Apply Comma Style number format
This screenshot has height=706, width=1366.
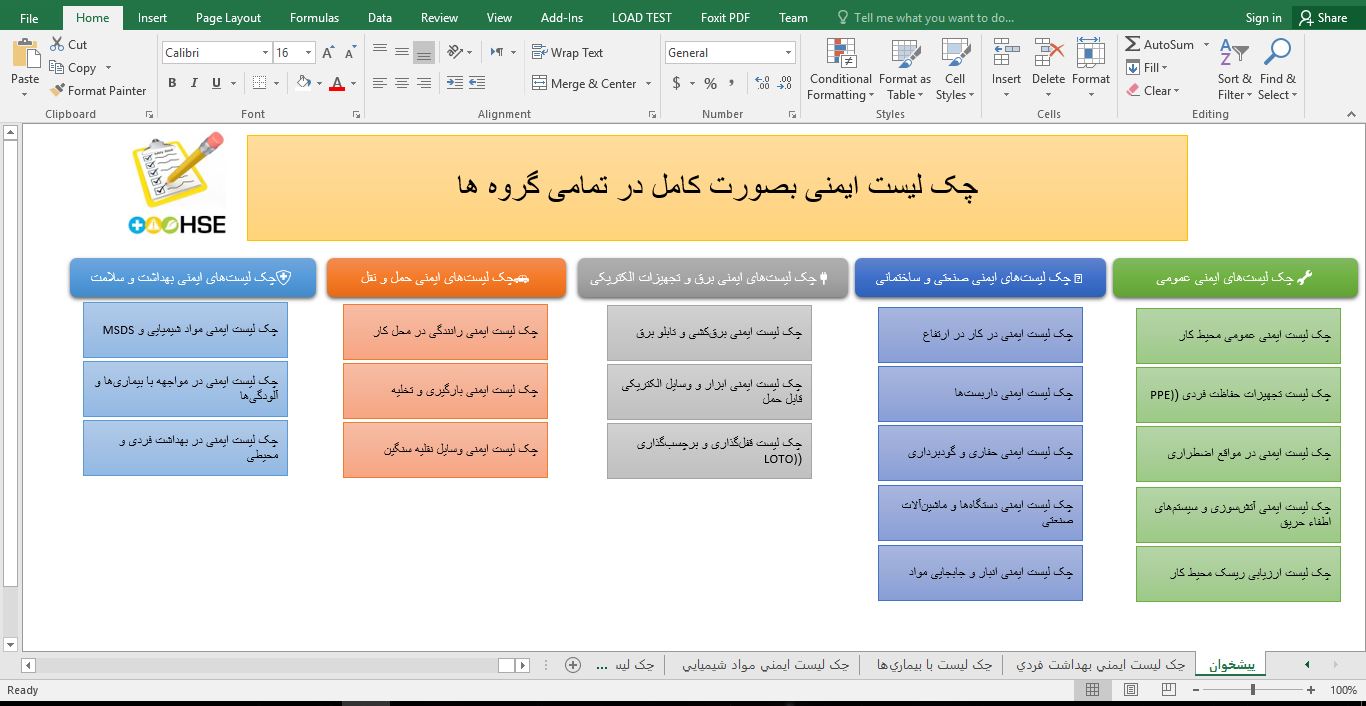point(733,83)
